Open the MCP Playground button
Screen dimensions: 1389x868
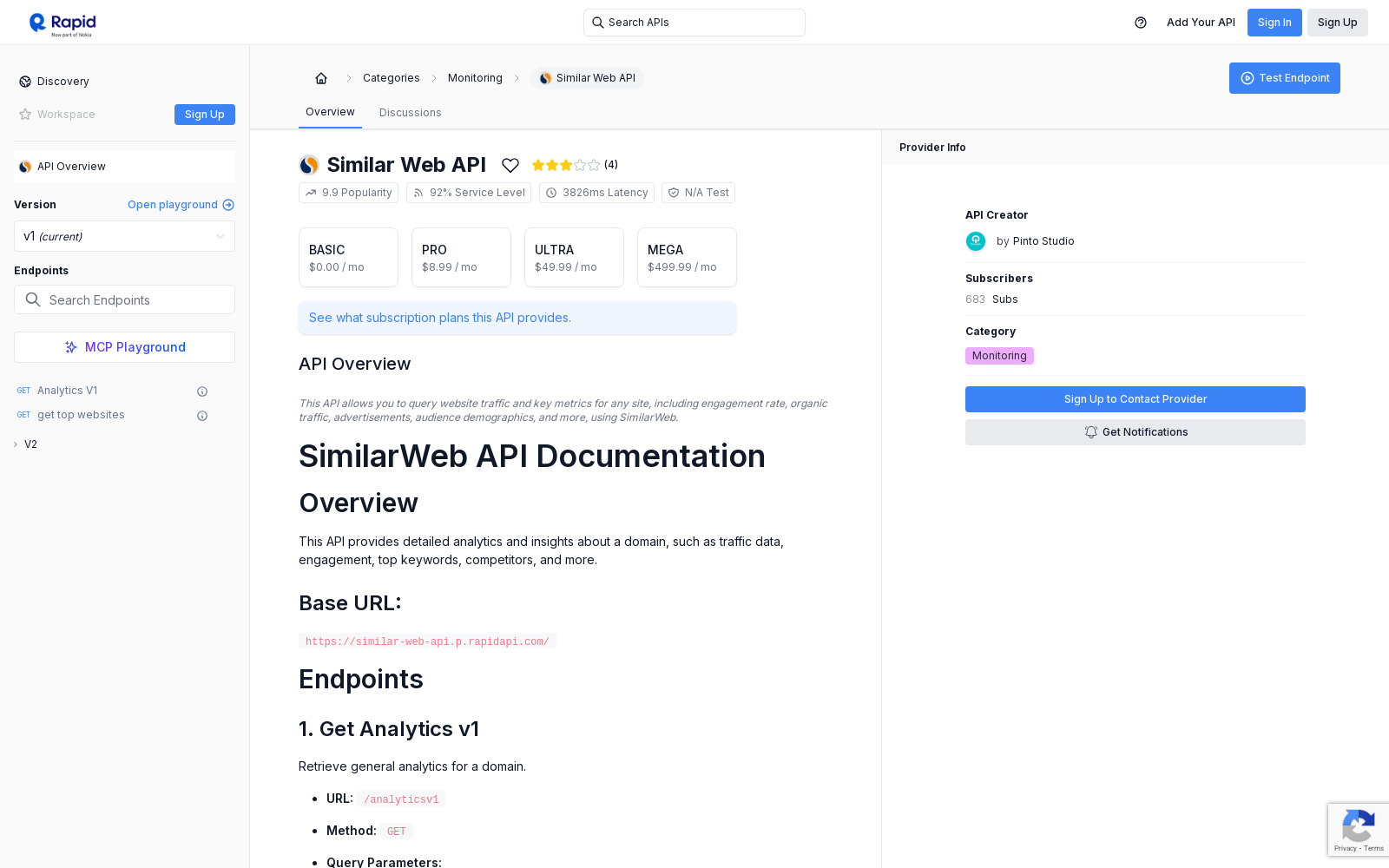pyautogui.click(x=124, y=347)
